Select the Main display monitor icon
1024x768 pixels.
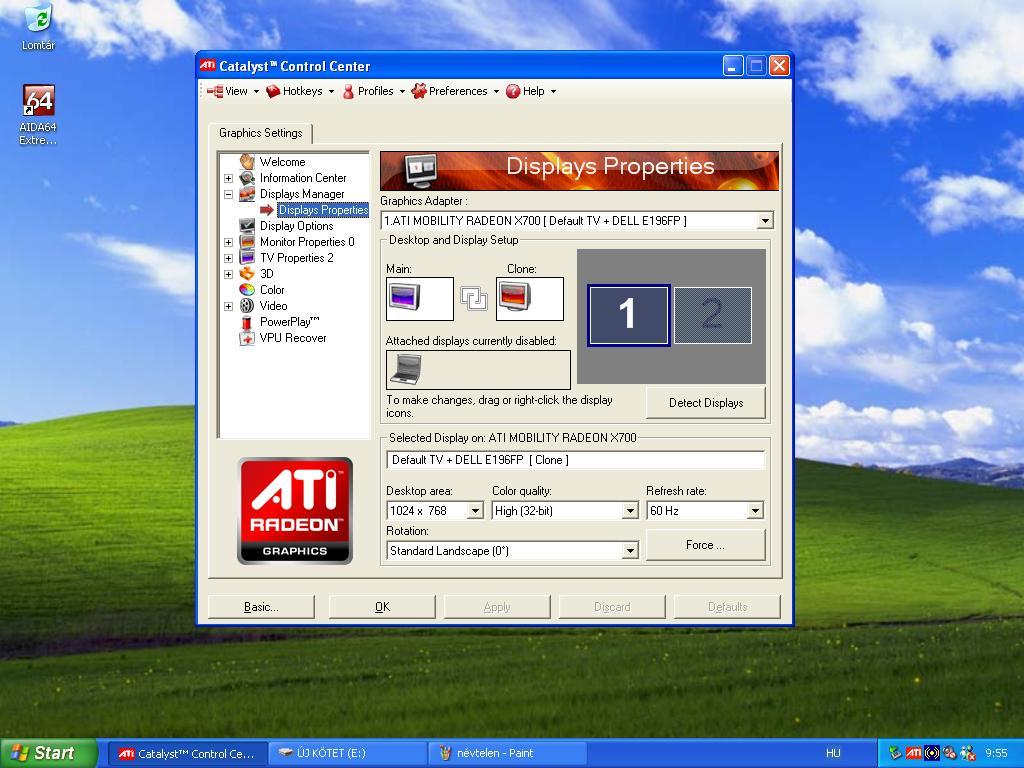(404, 298)
